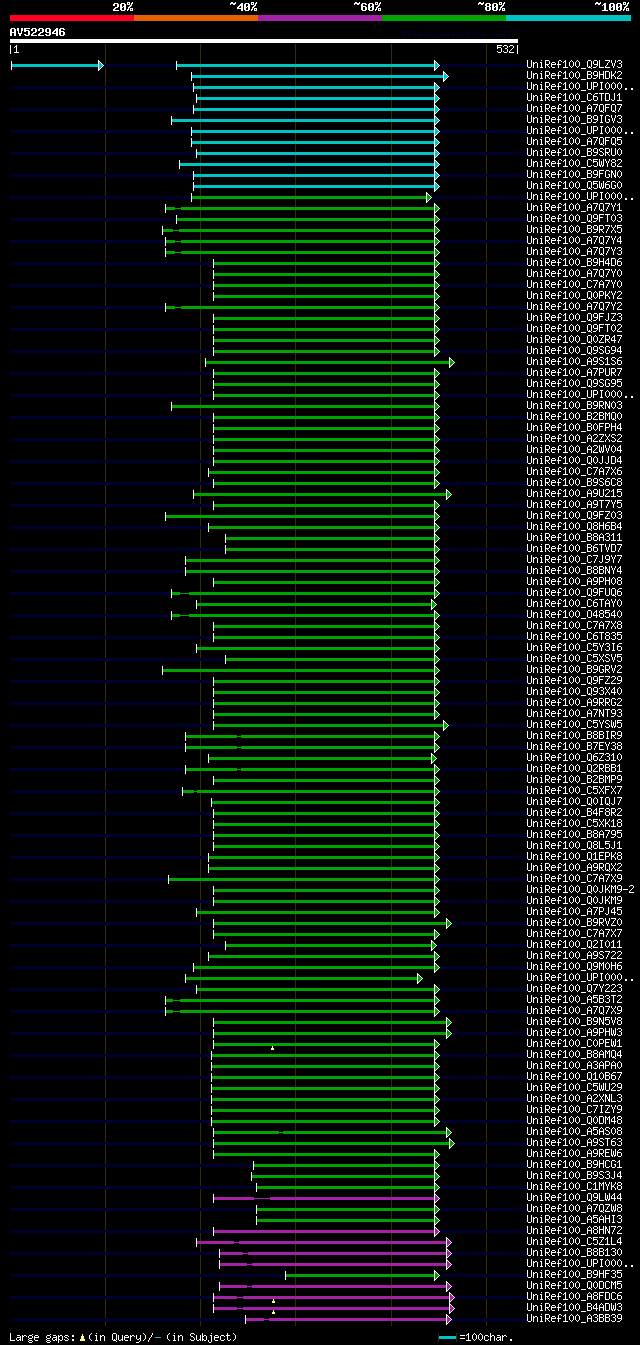640x1345 pixels.
Task: Open UniRef100_A8HN72 entry
Action: pos(574,1231)
